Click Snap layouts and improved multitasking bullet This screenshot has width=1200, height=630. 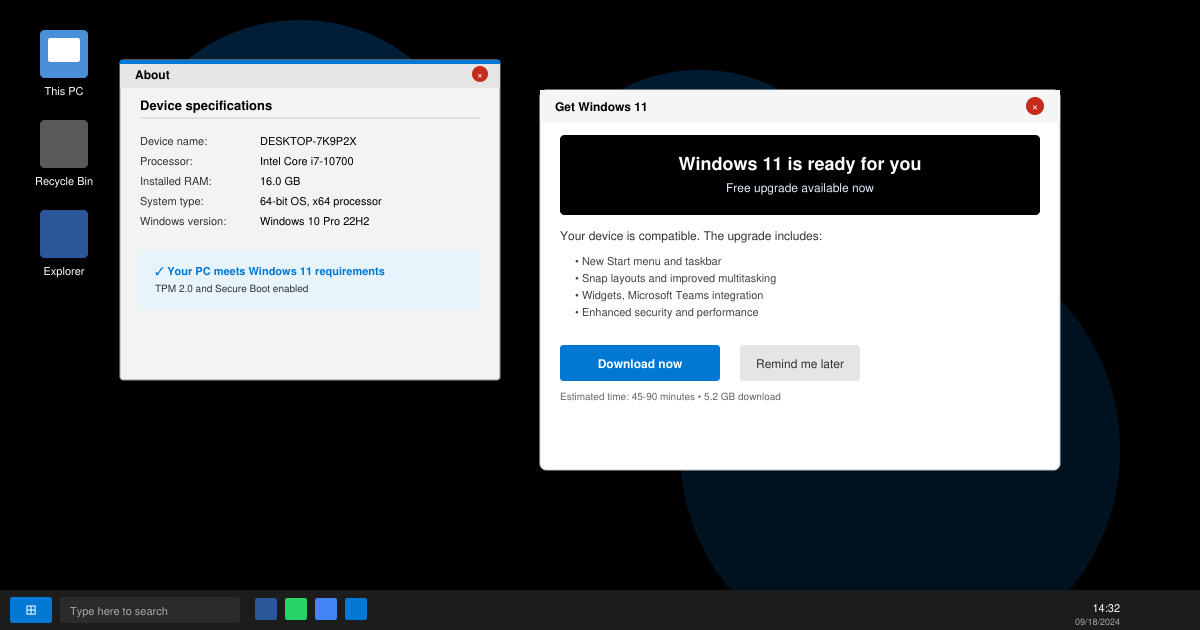point(676,278)
